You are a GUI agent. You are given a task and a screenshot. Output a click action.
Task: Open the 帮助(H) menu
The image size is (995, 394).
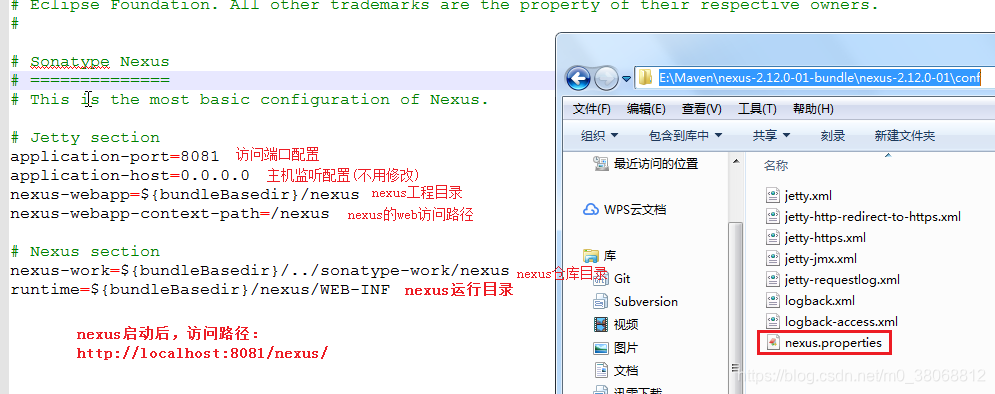[813, 108]
